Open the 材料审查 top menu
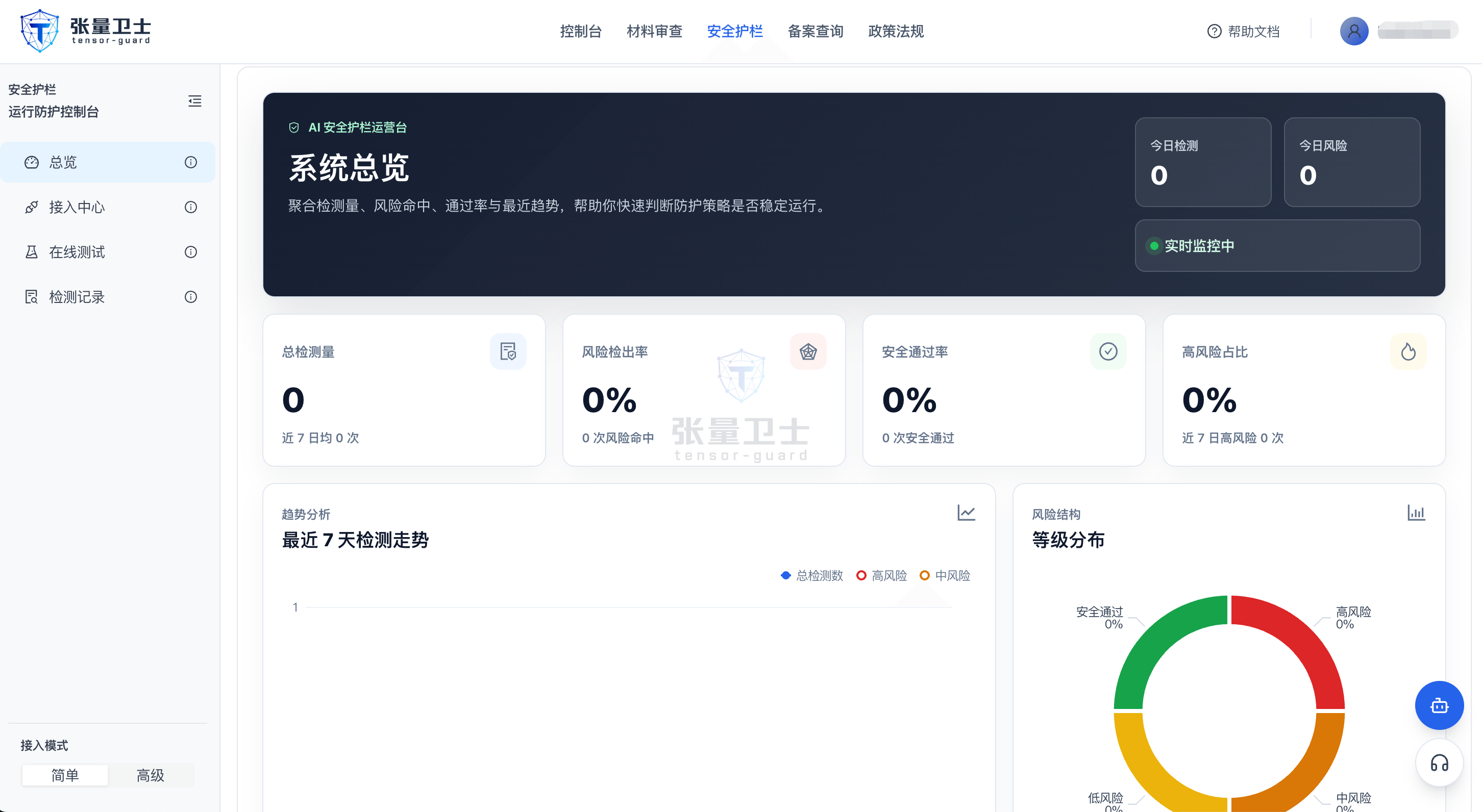The height and width of the screenshot is (812, 1482). [655, 31]
